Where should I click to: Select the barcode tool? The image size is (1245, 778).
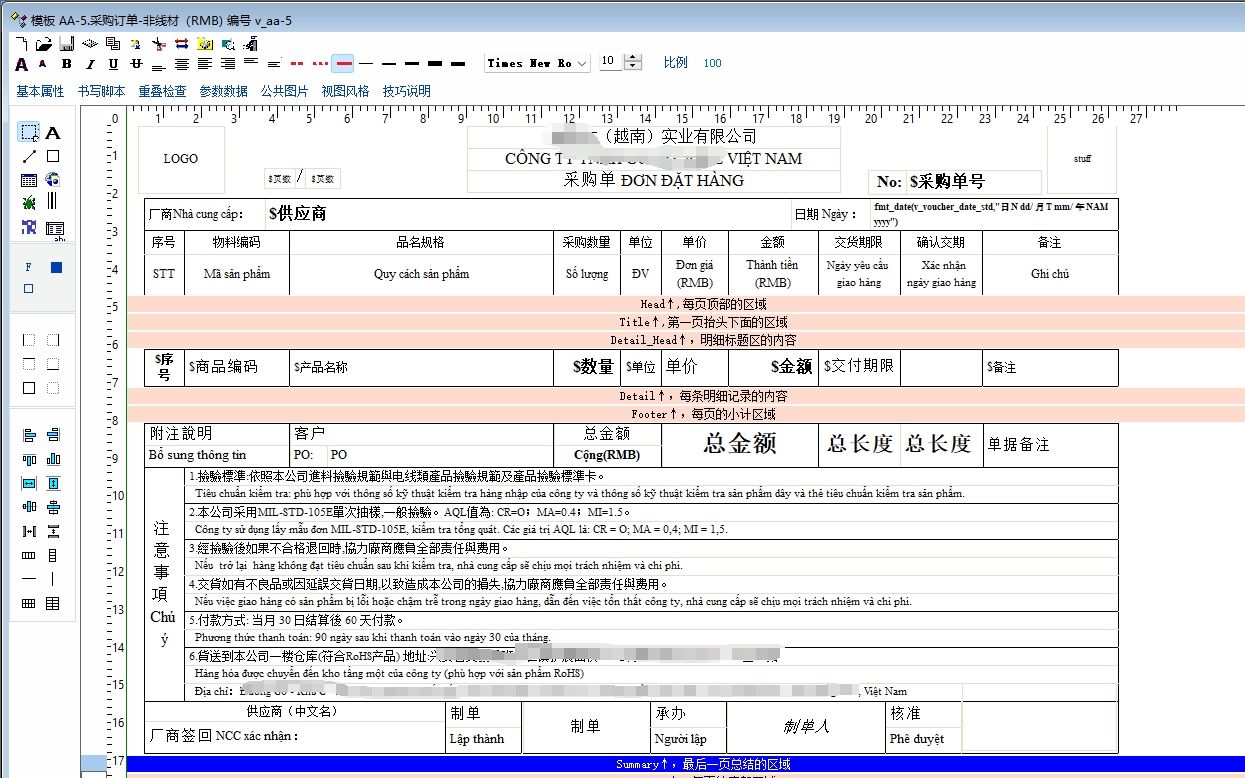pos(53,203)
